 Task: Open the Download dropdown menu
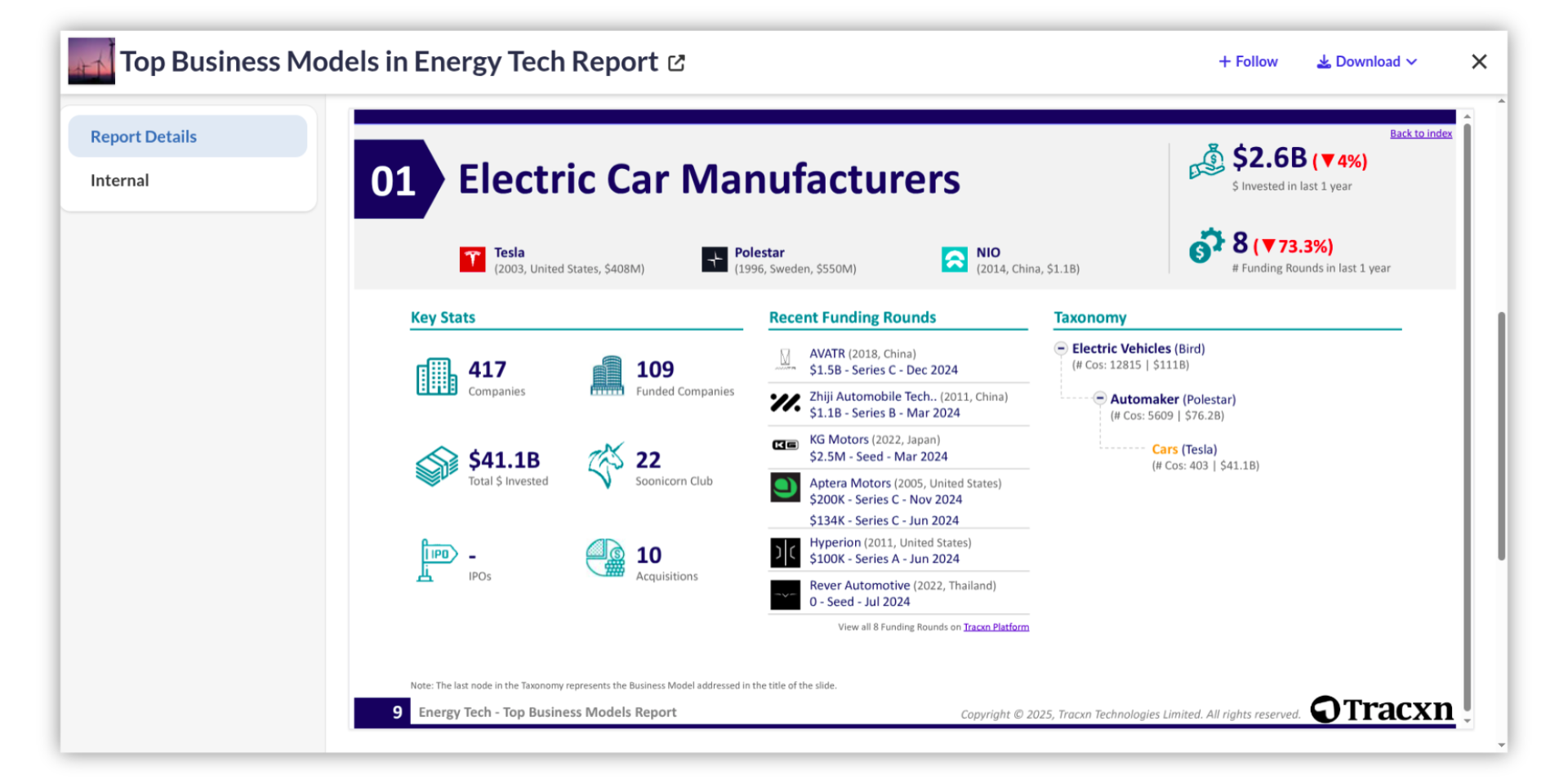click(1366, 62)
